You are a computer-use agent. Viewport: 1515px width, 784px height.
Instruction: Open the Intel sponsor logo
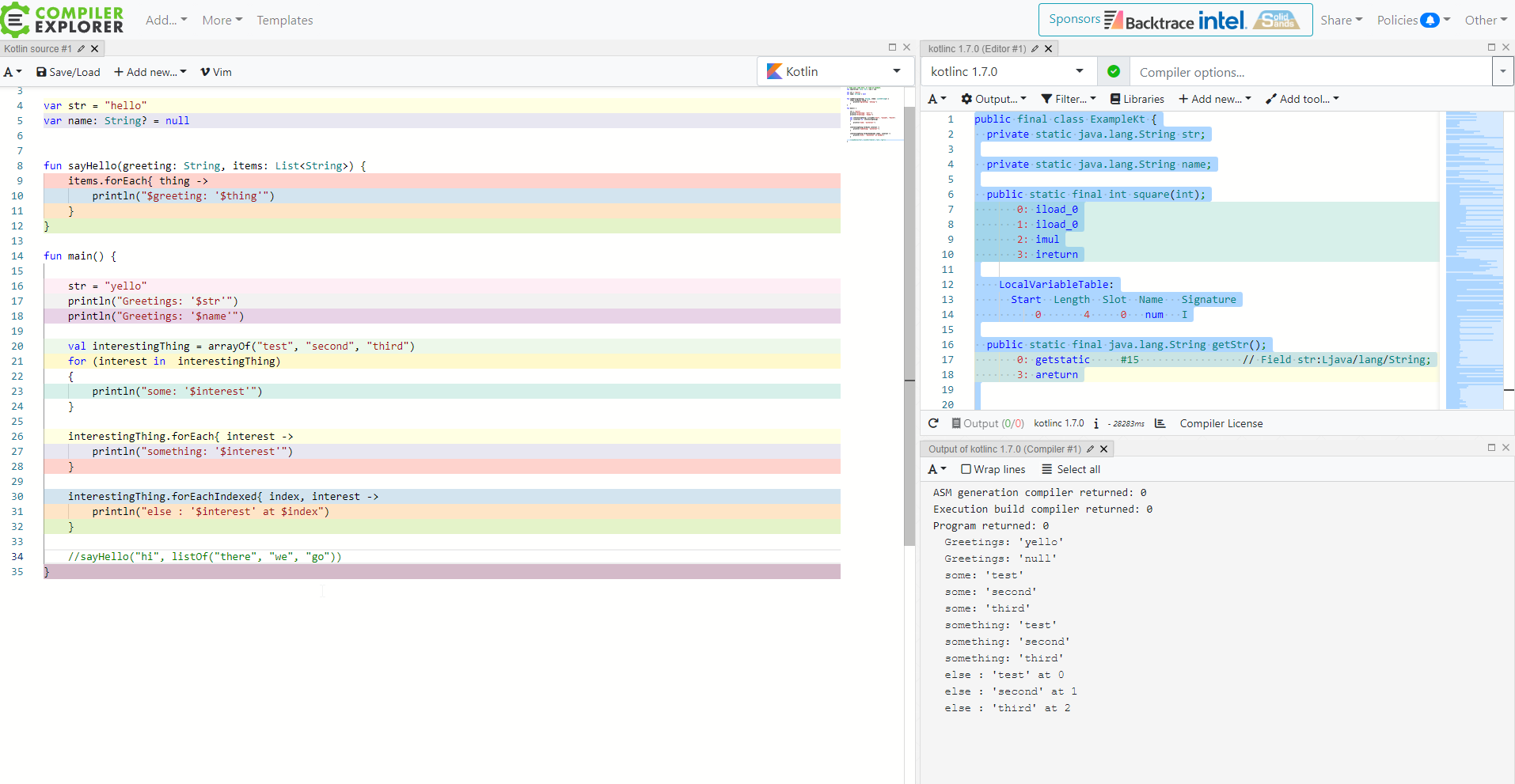pos(1222,20)
